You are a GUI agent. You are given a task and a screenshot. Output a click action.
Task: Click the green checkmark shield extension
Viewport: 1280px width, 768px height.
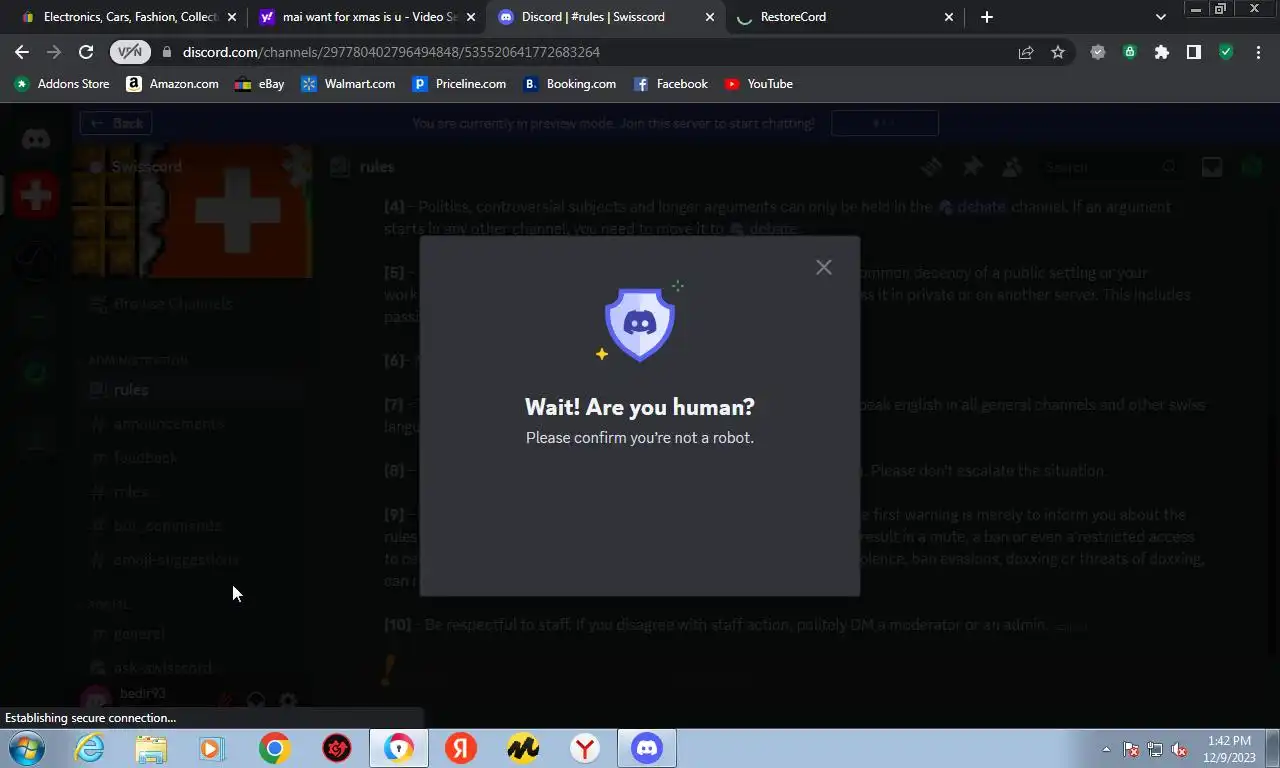1226,52
